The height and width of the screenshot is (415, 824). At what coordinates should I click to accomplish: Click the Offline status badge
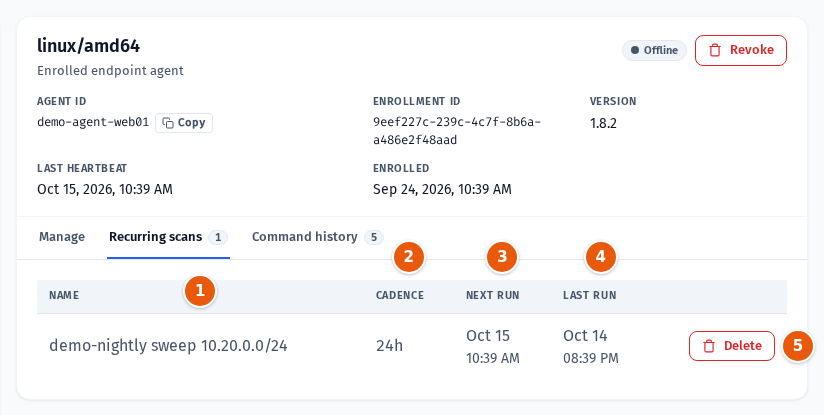[654, 50]
